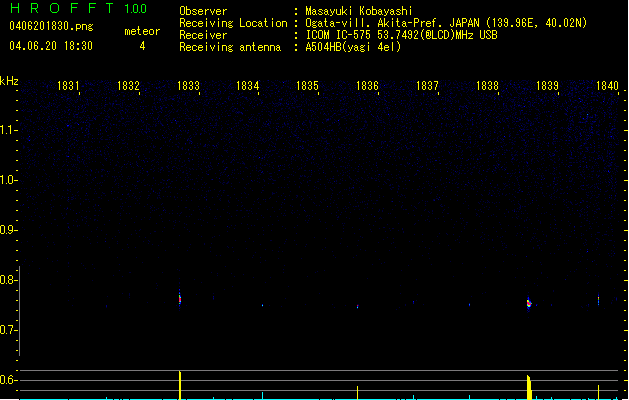
Task: Click the 1834 time axis label
Action: [x=248, y=86]
